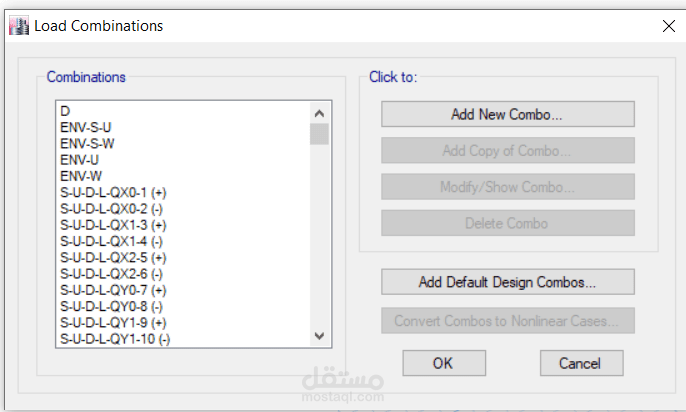Confirm with the OK button
The image size is (686, 412).
443,363
